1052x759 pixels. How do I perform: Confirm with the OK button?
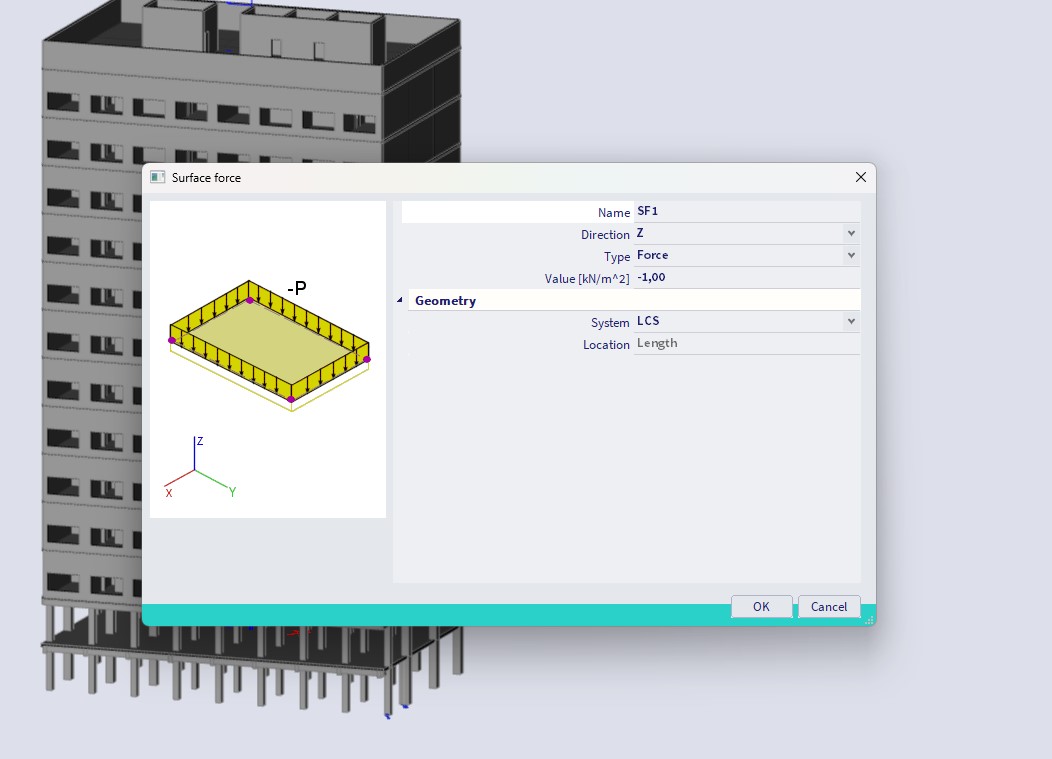click(x=761, y=606)
